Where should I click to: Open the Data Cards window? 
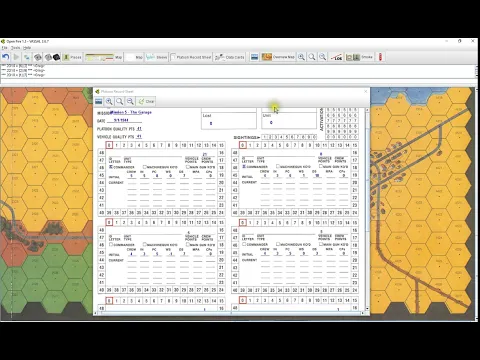(x=230, y=57)
